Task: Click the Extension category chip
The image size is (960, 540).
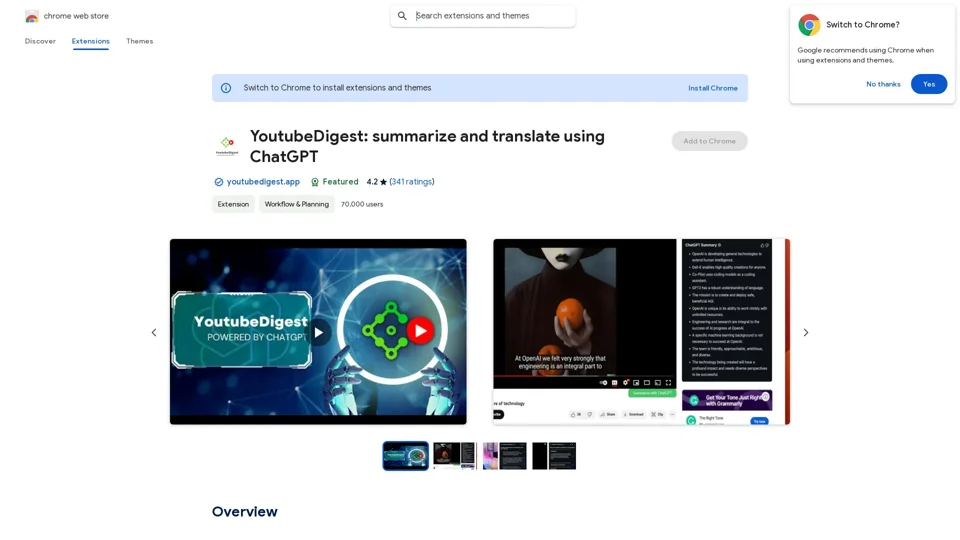Action: click(233, 204)
